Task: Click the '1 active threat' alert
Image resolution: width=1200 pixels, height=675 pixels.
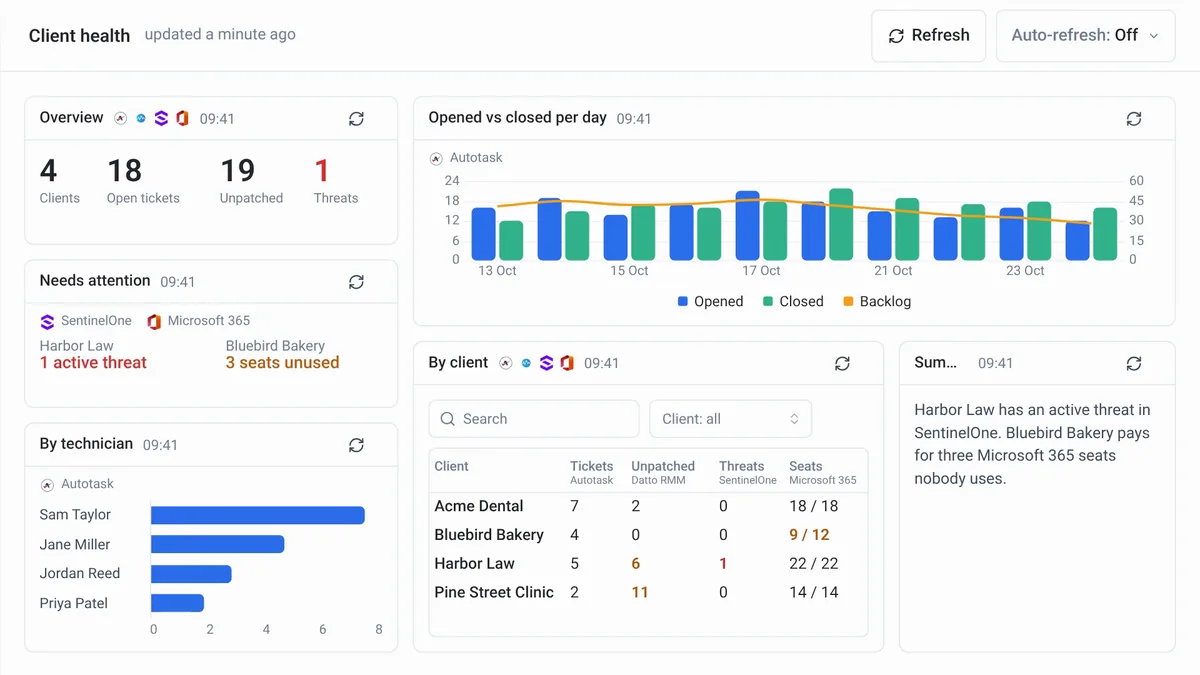Action: point(93,363)
